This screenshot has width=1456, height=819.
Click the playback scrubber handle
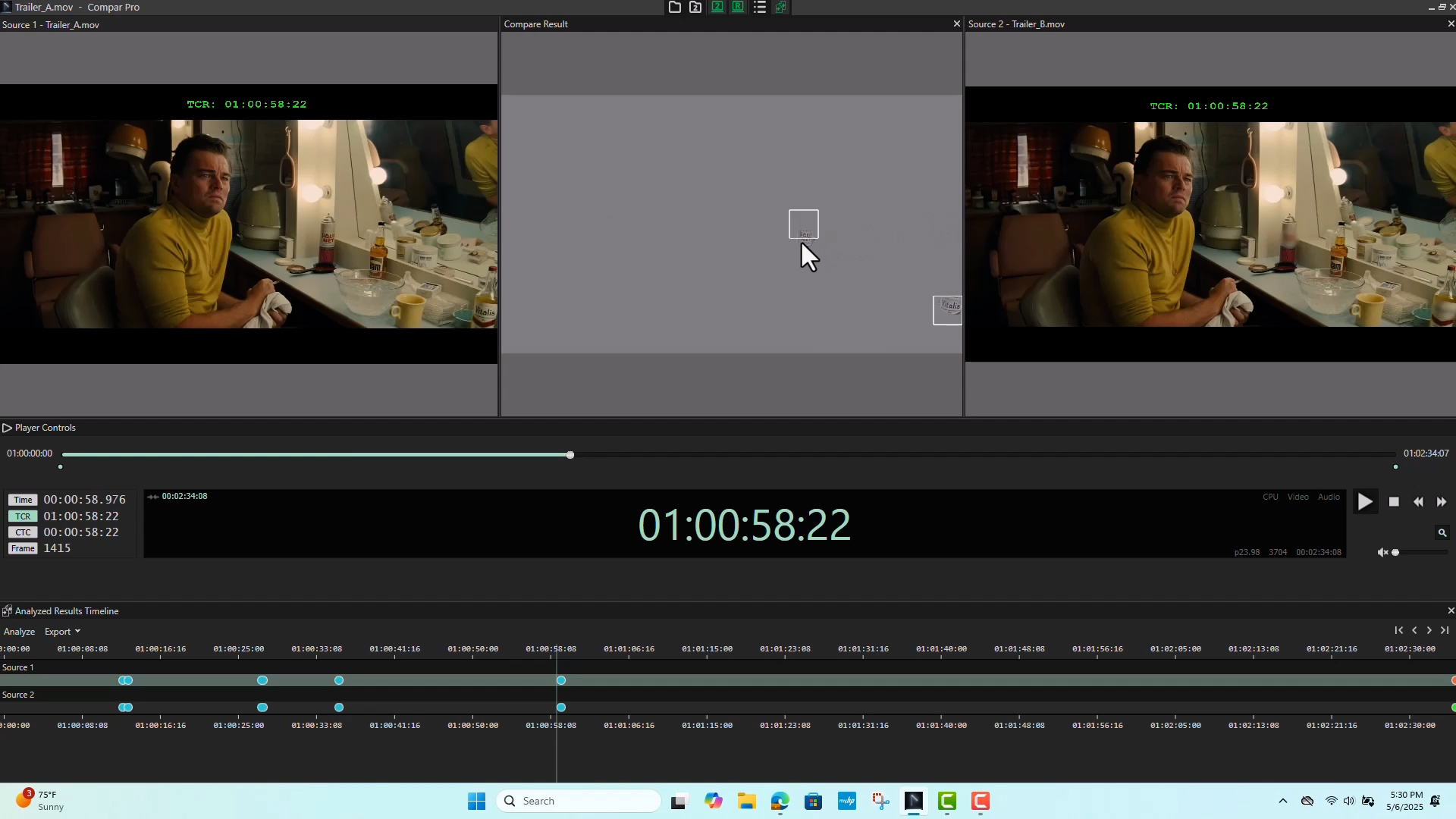point(570,455)
